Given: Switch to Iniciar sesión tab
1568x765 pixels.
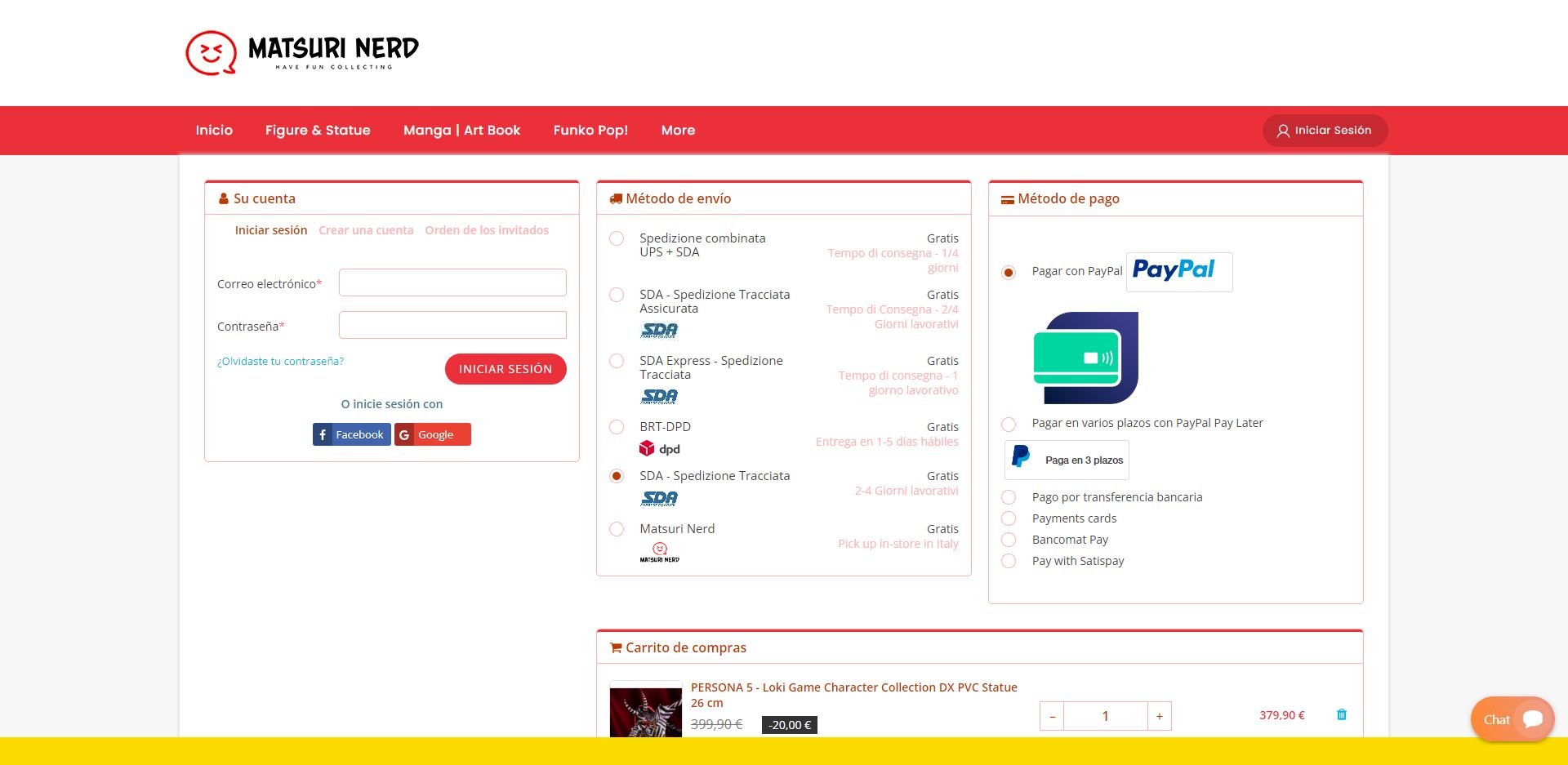Looking at the screenshot, I should click(x=271, y=230).
